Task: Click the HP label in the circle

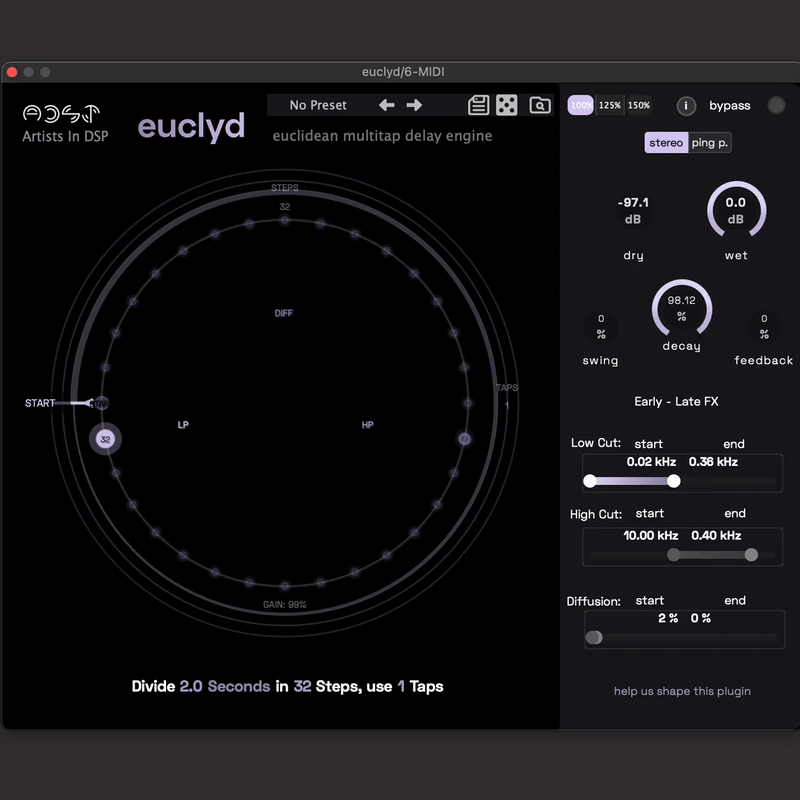Action: coord(367,425)
